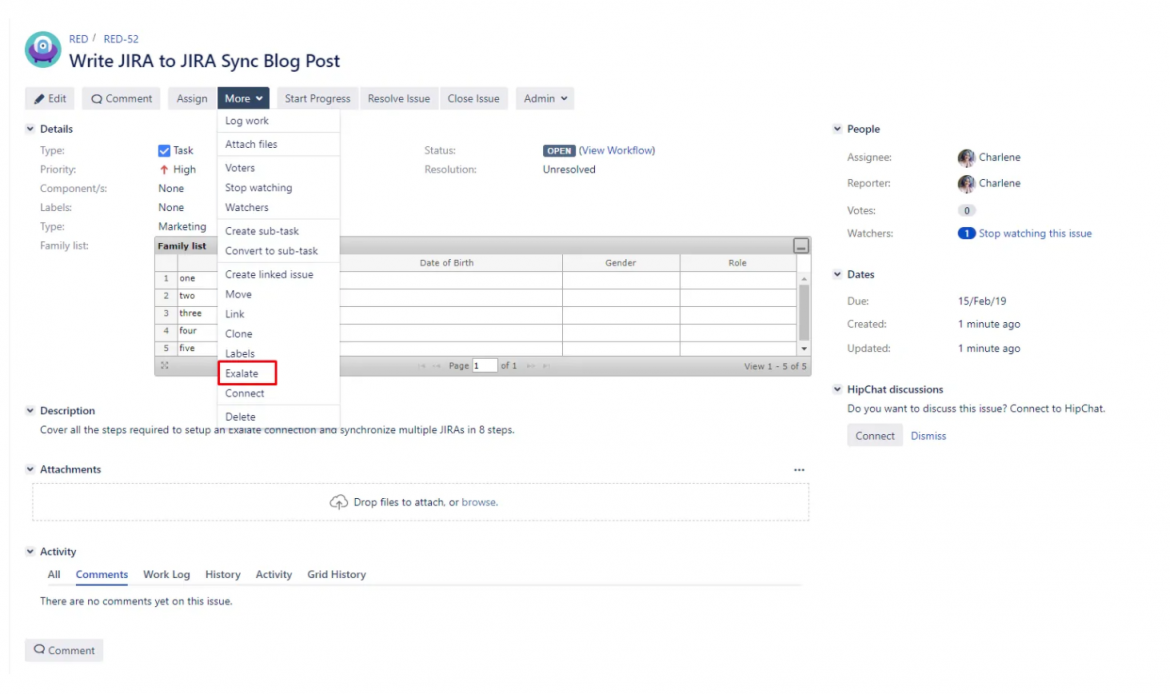Screen dimensions: 1170x694
Task: Collapse the HipChat discussions section
Action: [x=837, y=390]
